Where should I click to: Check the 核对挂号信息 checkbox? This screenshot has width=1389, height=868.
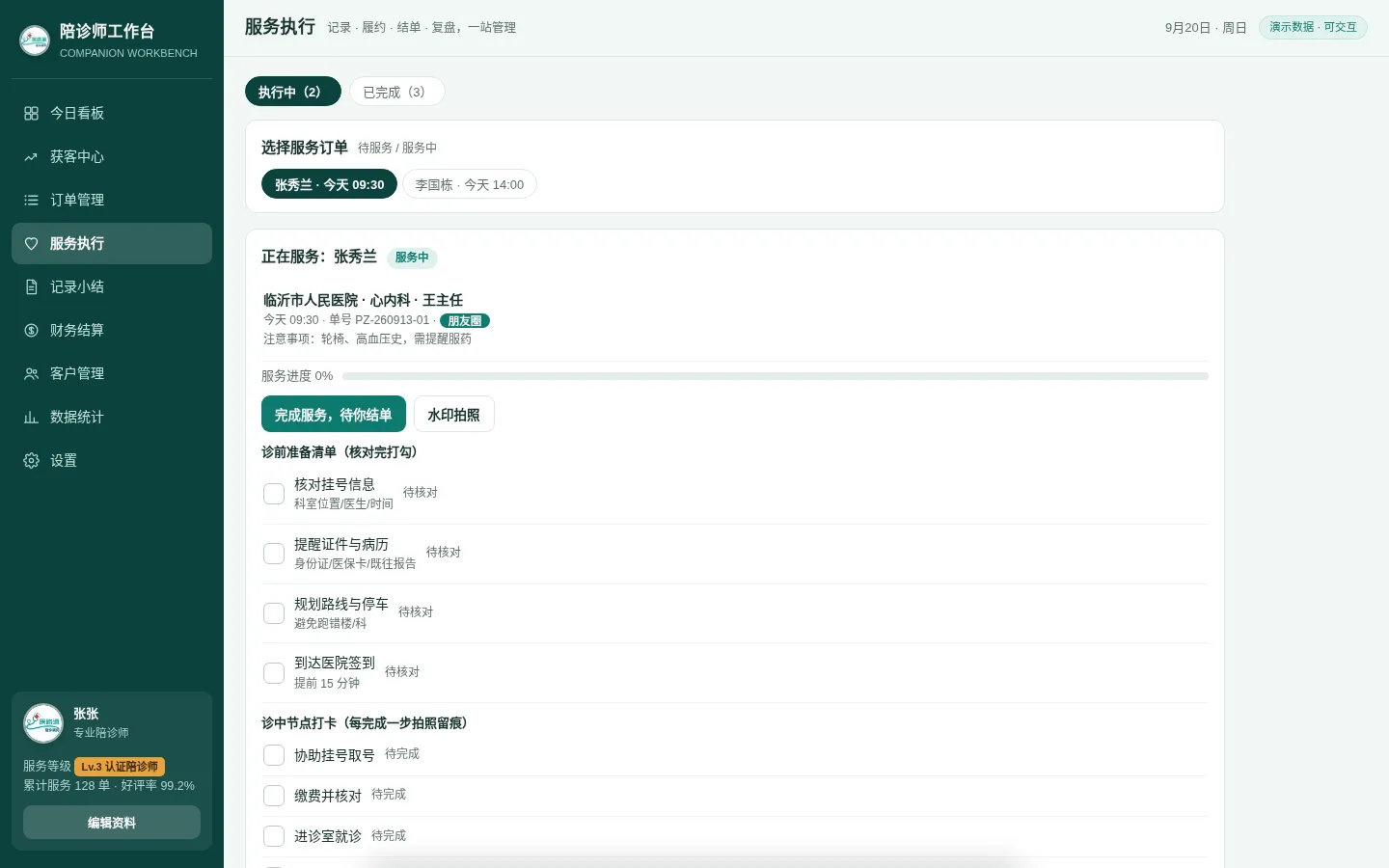[274, 494]
